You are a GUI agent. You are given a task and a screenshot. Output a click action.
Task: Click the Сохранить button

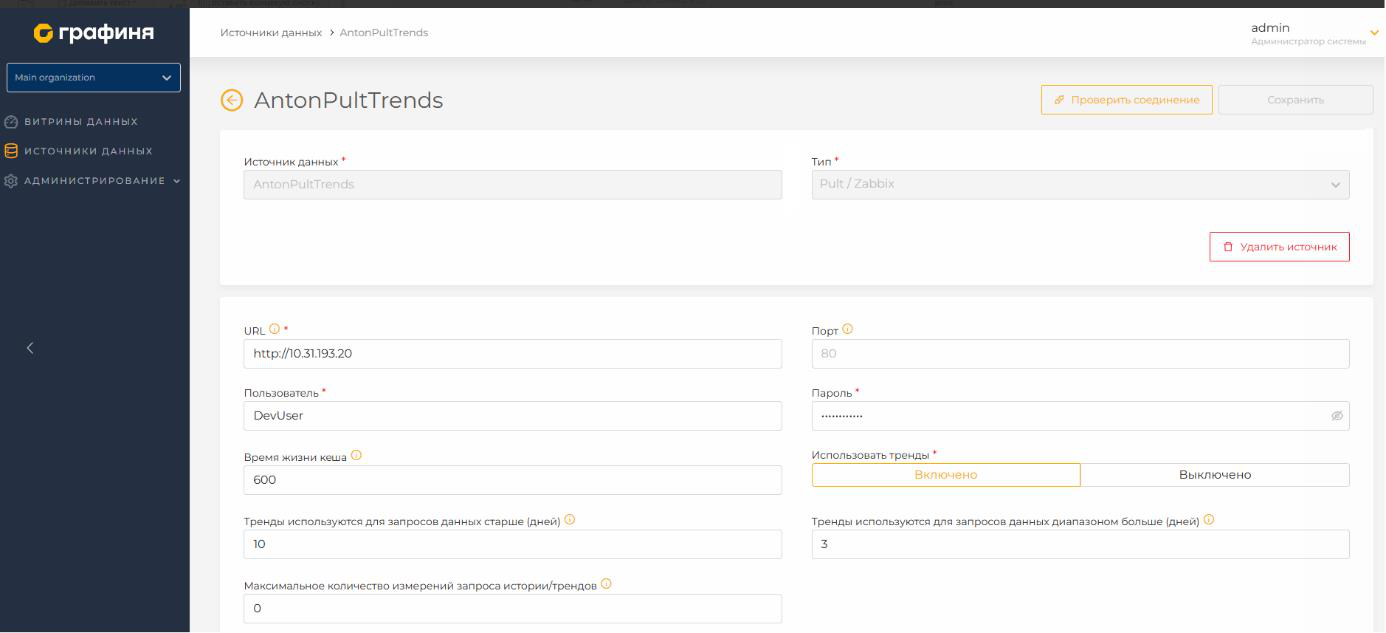[1295, 100]
